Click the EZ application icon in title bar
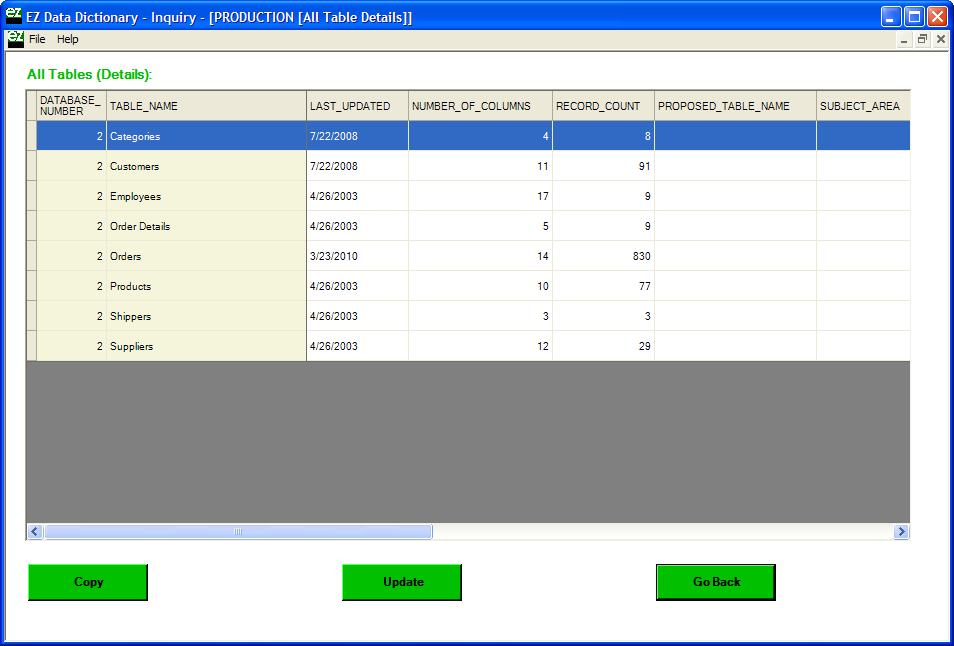 point(14,16)
